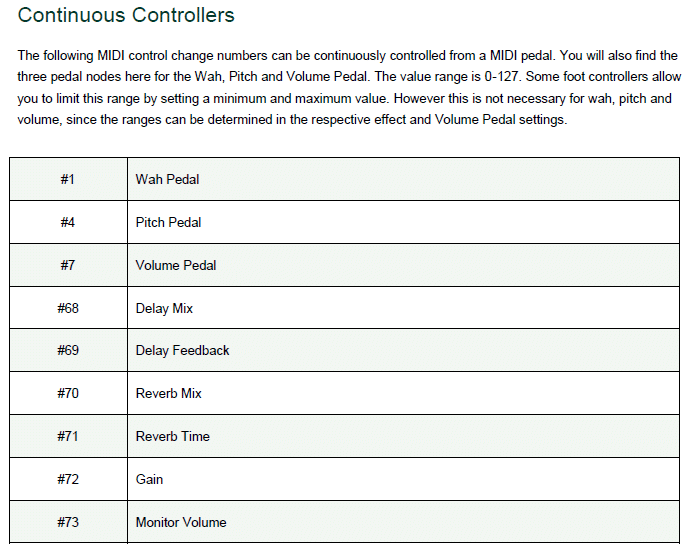Image resolution: width=685 pixels, height=546 pixels.
Task: Click the Reverb Time table entry
Action: pyautogui.click(x=172, y=436)
